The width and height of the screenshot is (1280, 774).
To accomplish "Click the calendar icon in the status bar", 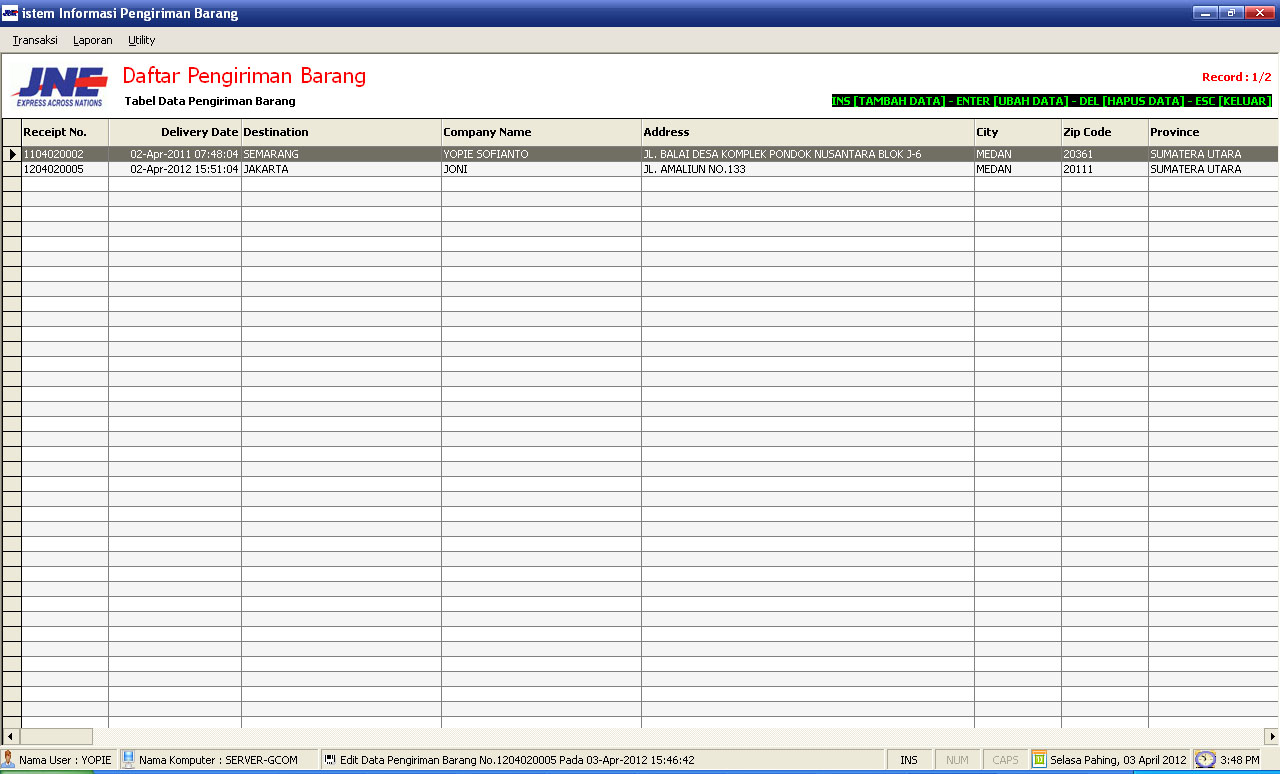I will (1039, 760).
